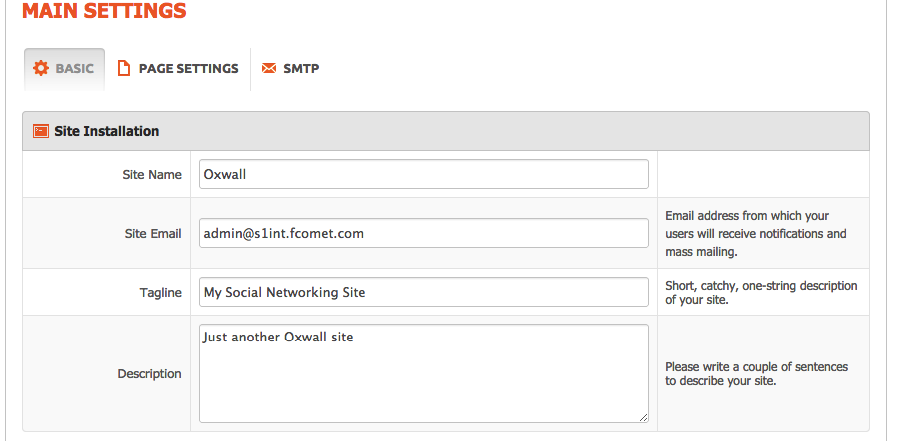The height and width of the screenshot is (441, 907).
Task: Click the Site Installation section icon
Action: click(40, 131)
